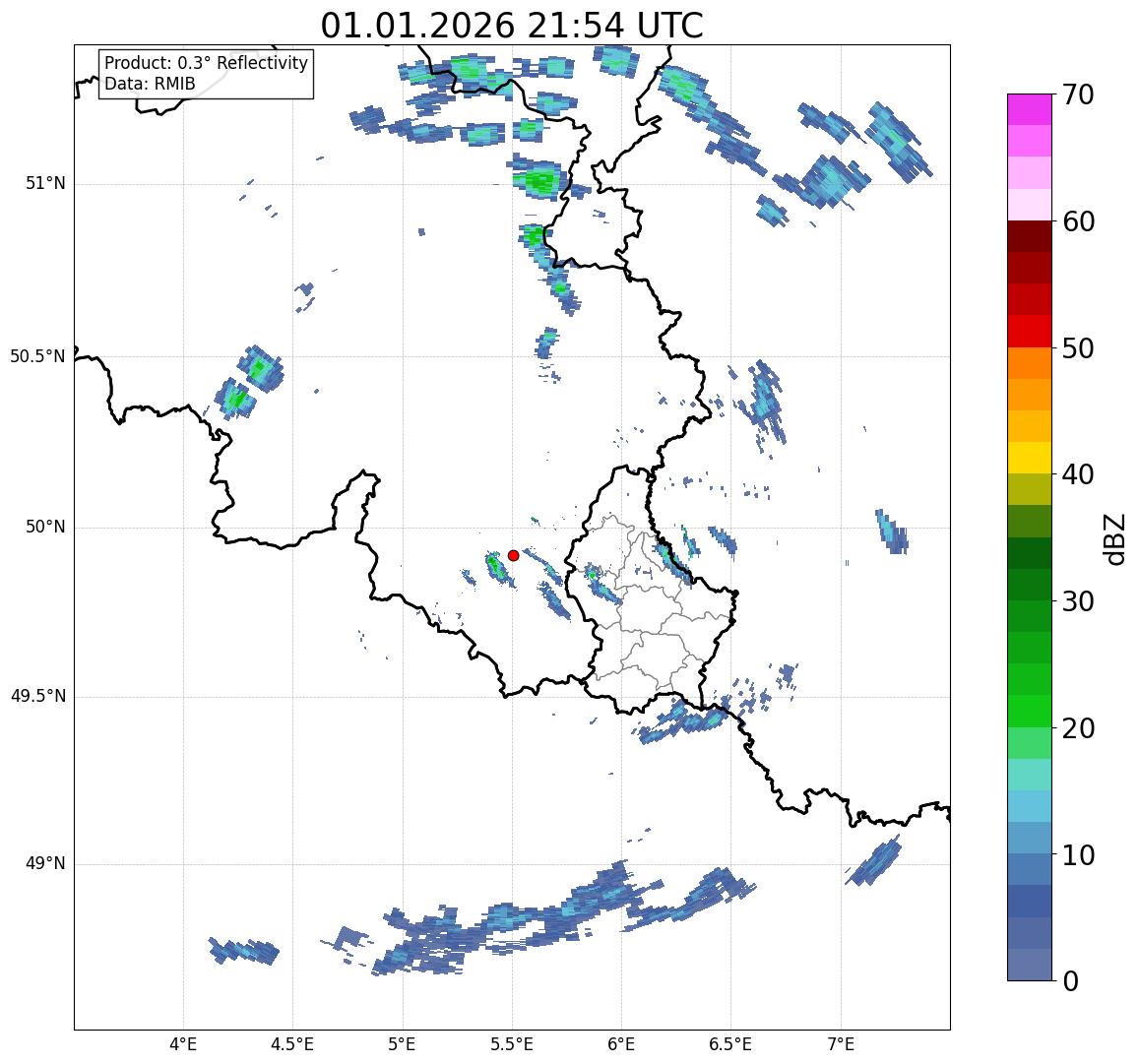
Task: Click the 7°E longitude label
Action: click(841, 1044)
